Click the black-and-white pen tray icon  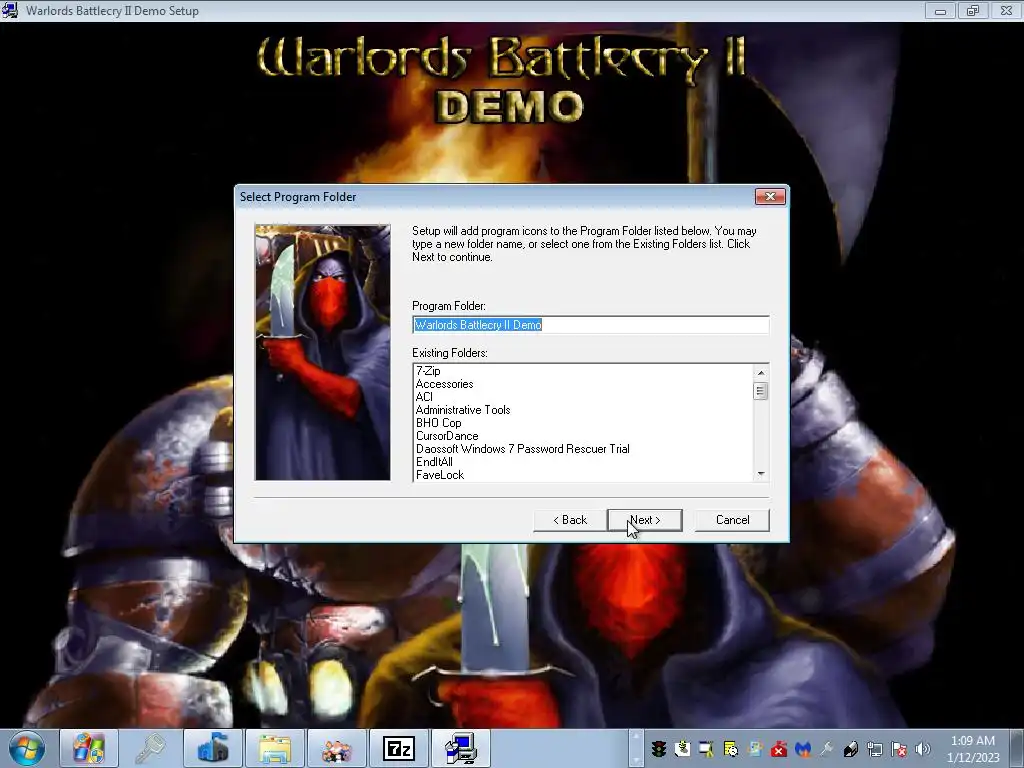coord(851,749)
